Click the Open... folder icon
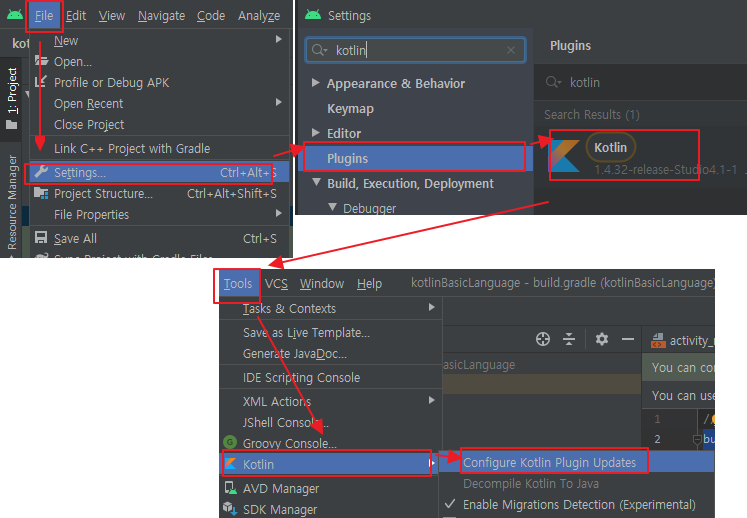The width and height of the screenshot is (747, 518). tap(41, 61)
